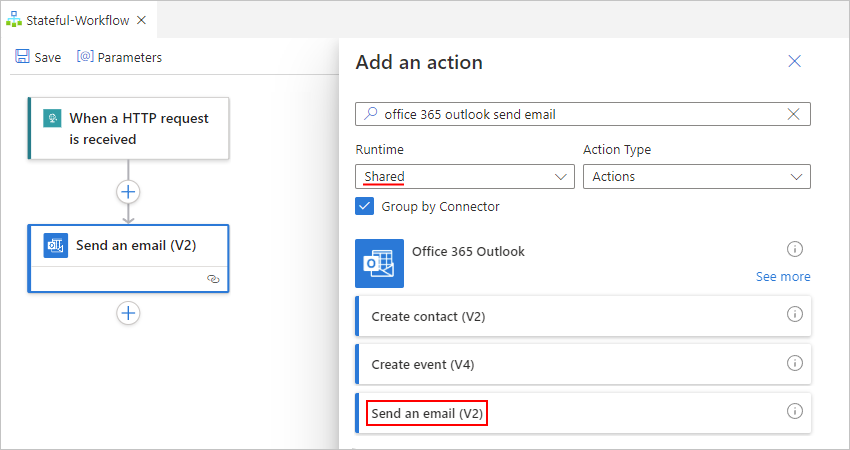Add step below Send an email node

pyautogui.click(x=128, y=313)
